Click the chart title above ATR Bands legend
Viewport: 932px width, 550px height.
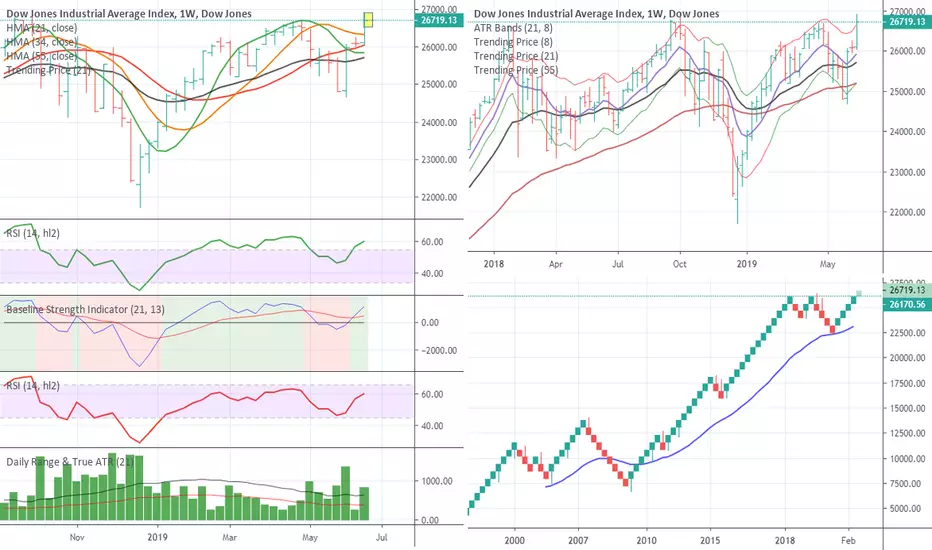(596, 13)
